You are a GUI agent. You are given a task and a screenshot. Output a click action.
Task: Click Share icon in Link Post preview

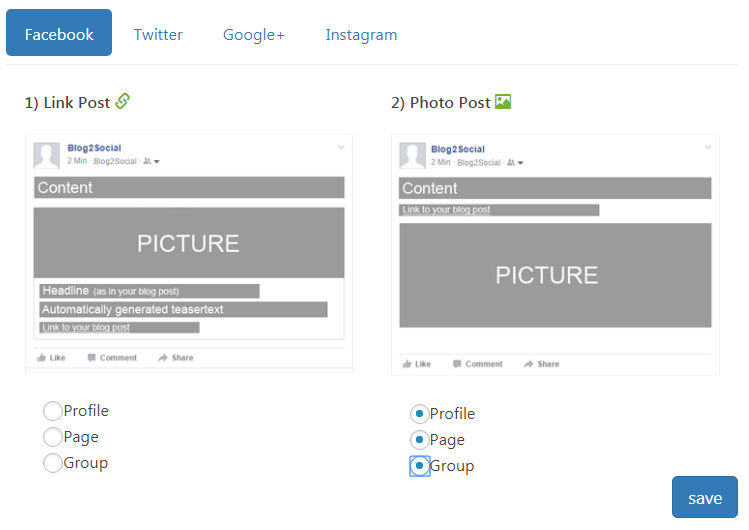(x=163, y=357)
